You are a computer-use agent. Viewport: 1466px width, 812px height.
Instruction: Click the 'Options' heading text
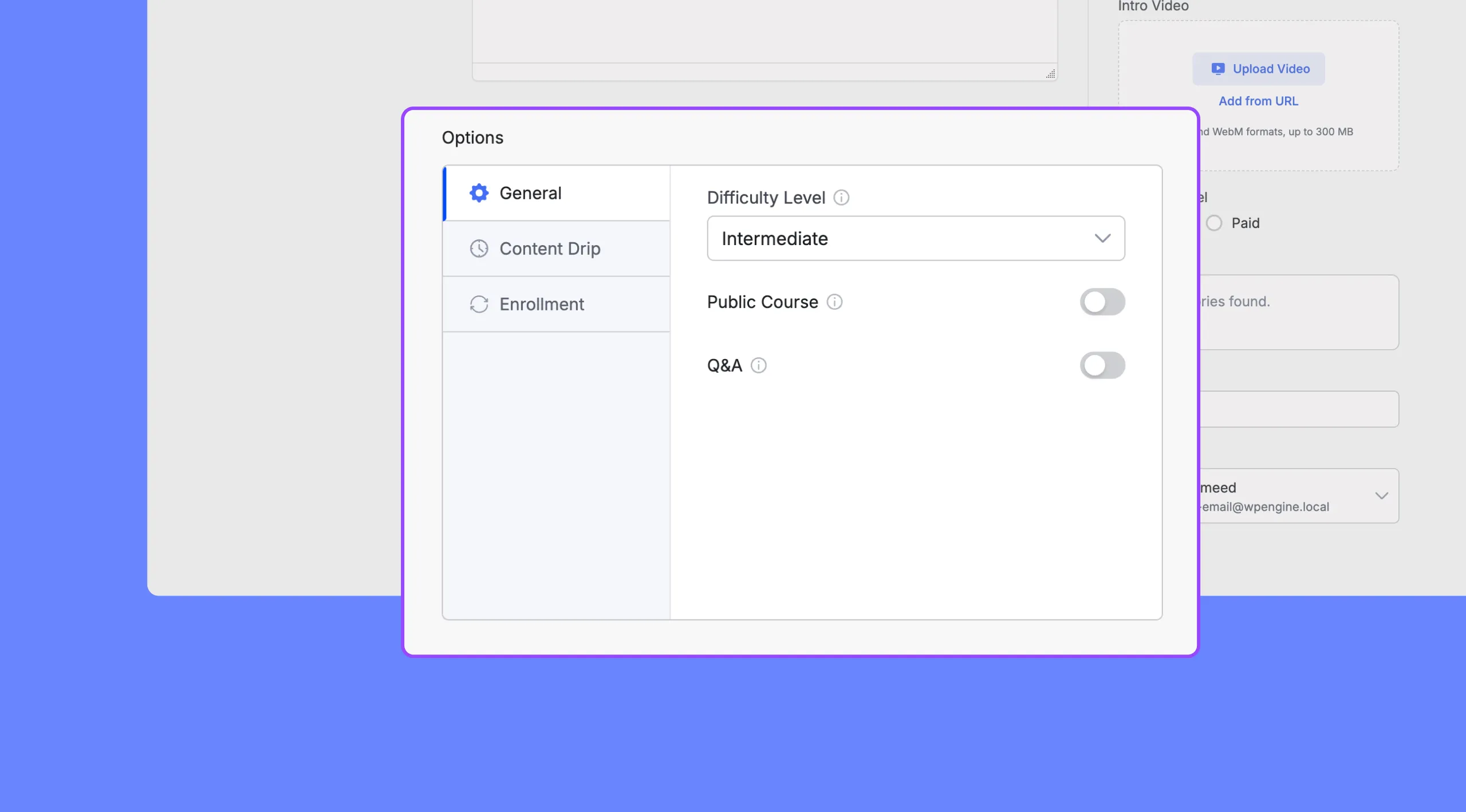pyautogui.click(x=472, y=137)
